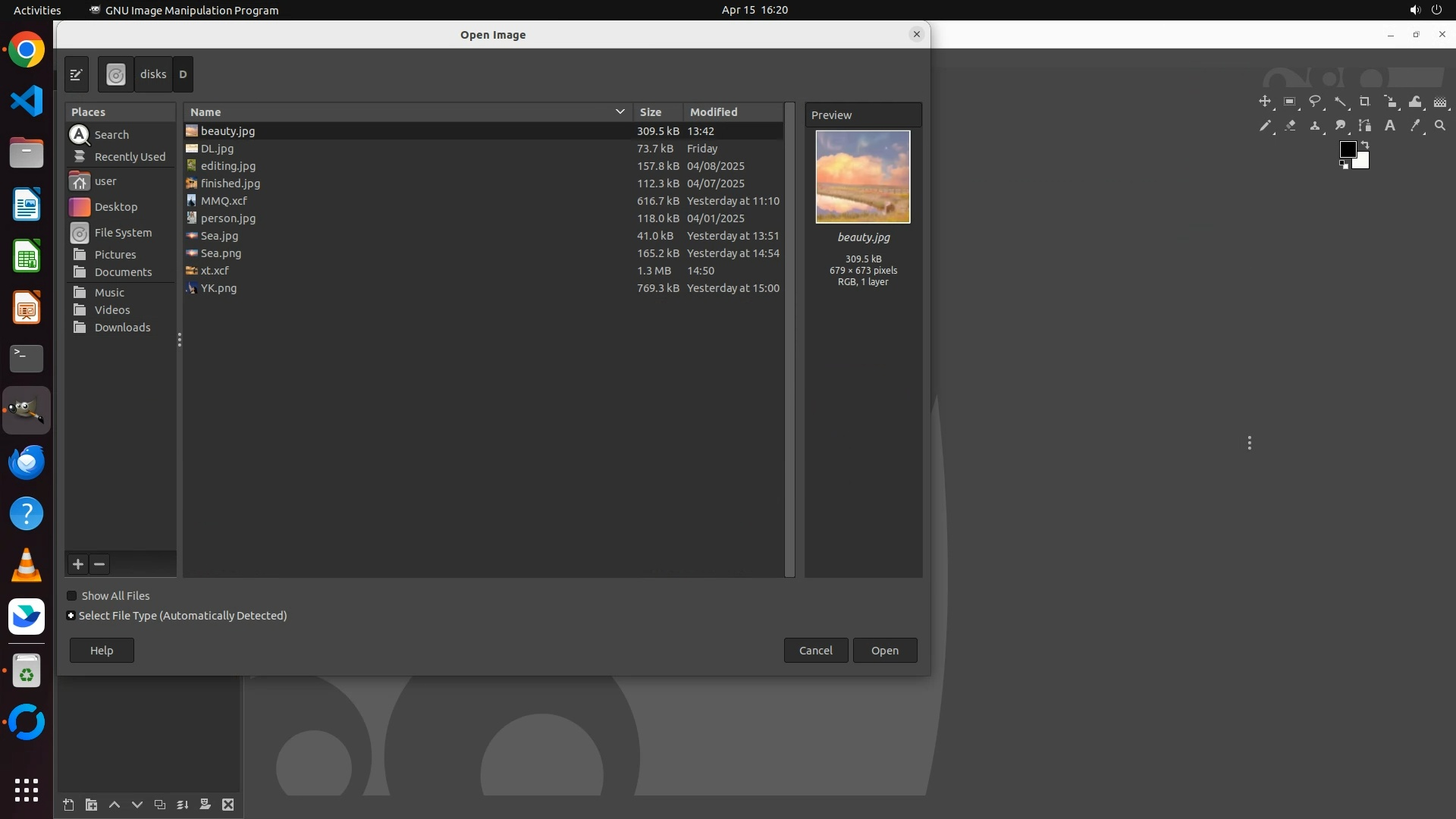Screen dimensions: 1456x819
Task: Enable the Show All Files checkbox
Action: pos(72,596)
